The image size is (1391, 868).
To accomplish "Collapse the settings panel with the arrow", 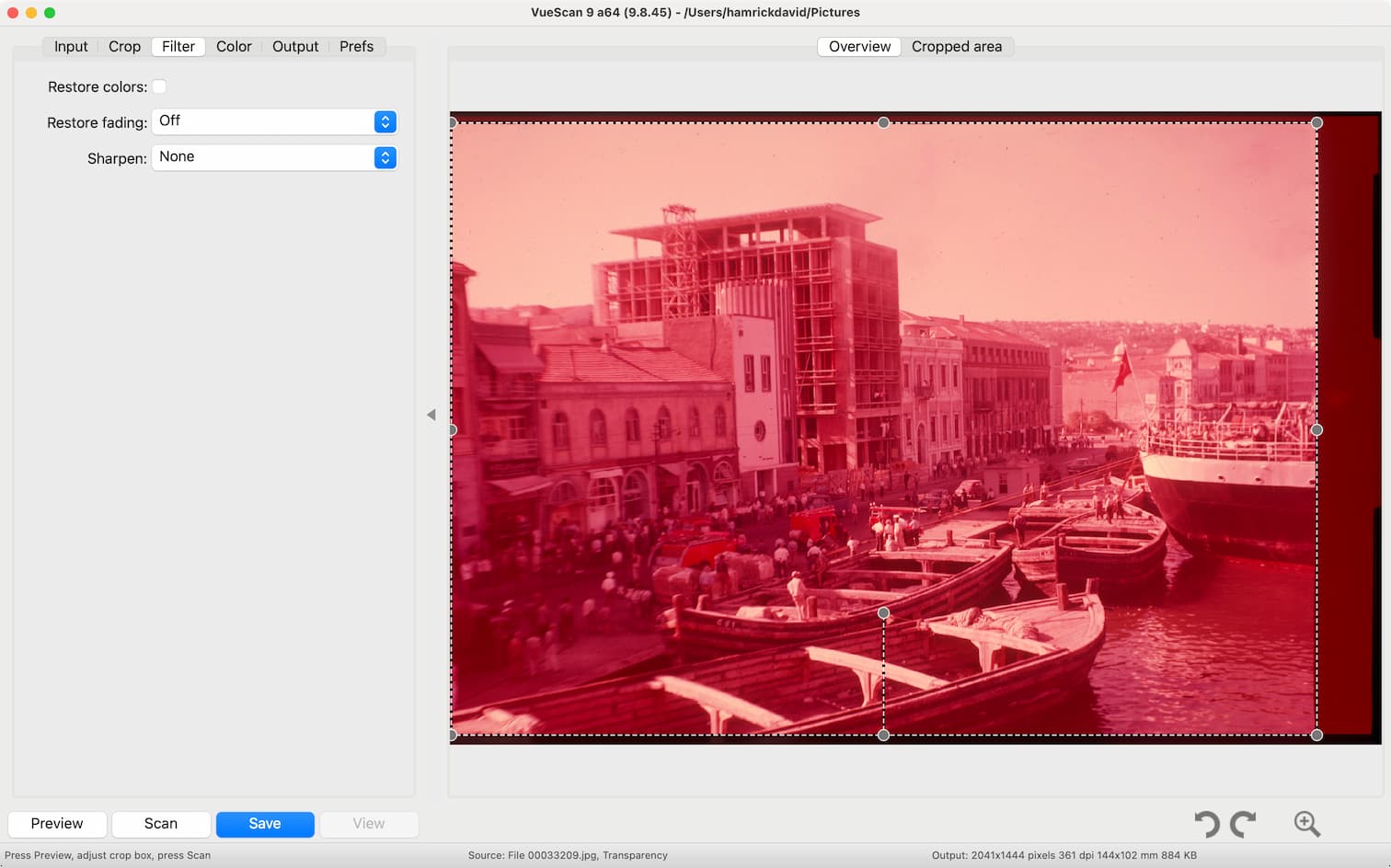I will coord(431,415).
